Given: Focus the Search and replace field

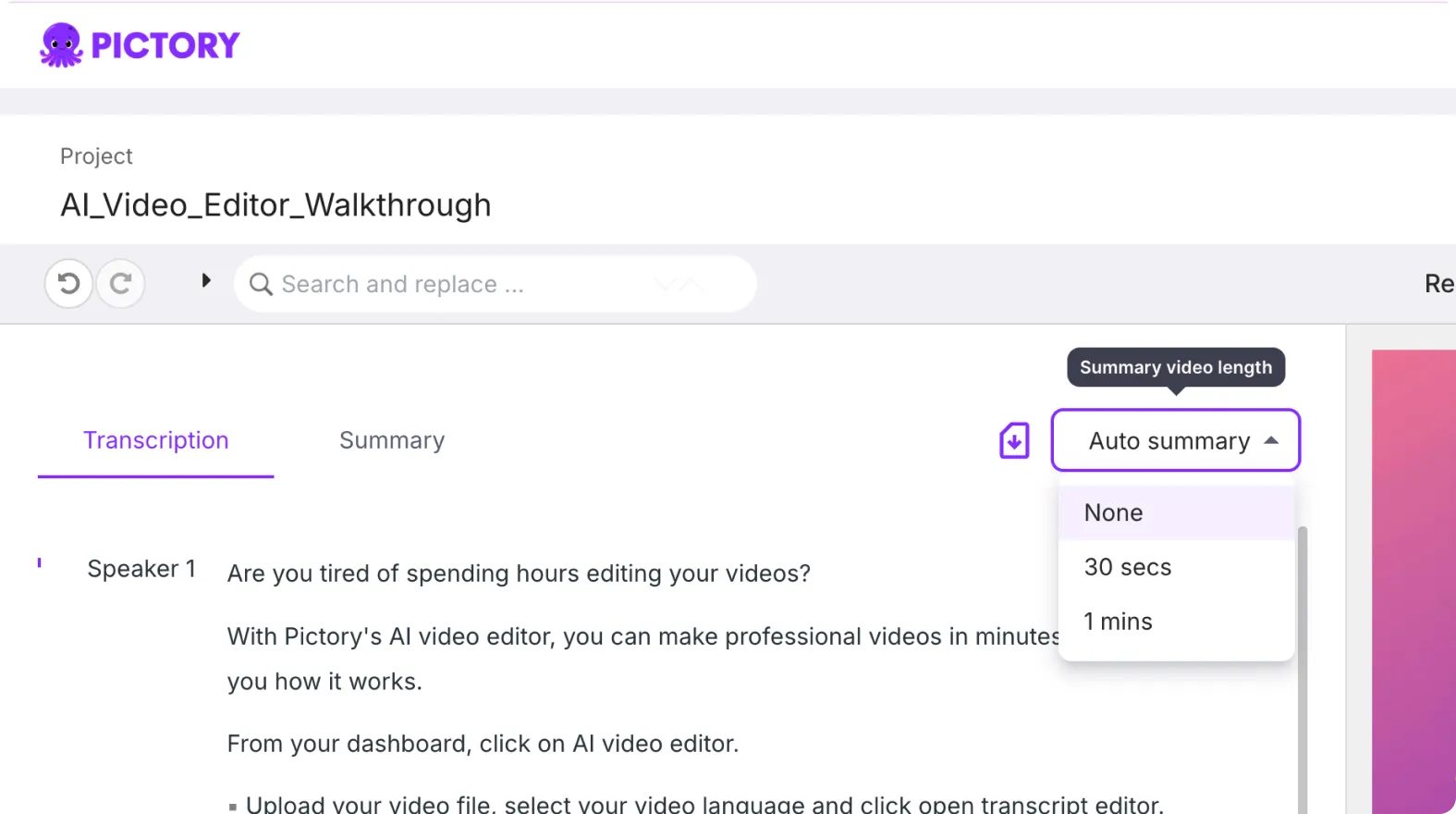Looking at the screenshot, I should click(x=495, y=284).
